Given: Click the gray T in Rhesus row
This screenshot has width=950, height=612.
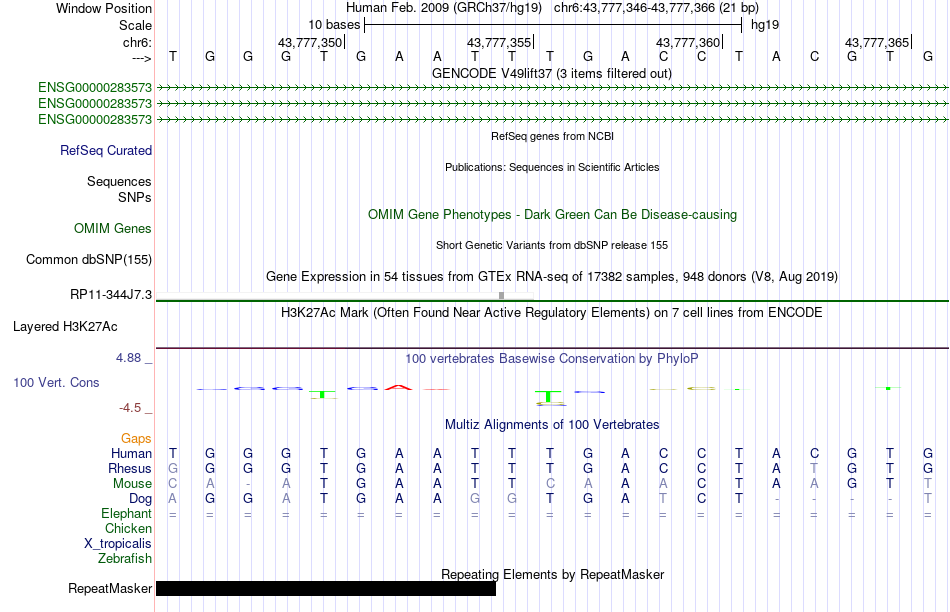Looking at the screenshot, I should point(814,468).
